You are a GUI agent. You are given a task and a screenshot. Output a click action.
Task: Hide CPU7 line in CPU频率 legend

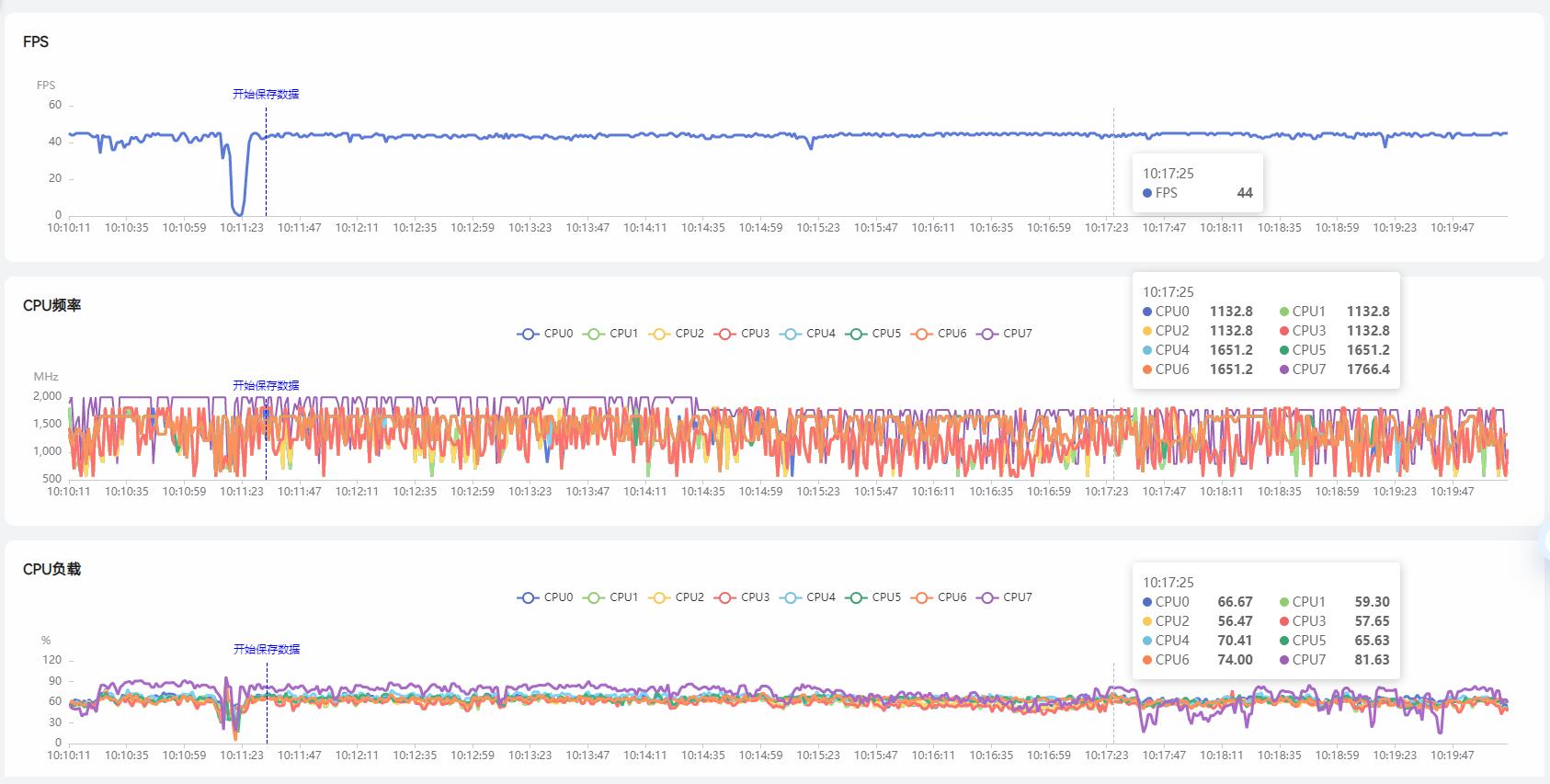[x=1004, y=334]
